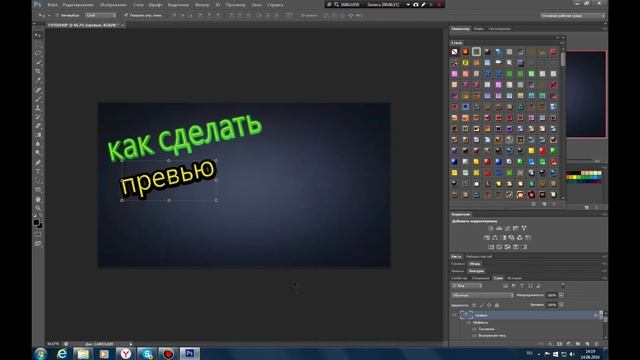The height and width of the screenshot is (360, 640).
Task: Open the Opacity value dropdown arrow
Action: pos(561,295)
